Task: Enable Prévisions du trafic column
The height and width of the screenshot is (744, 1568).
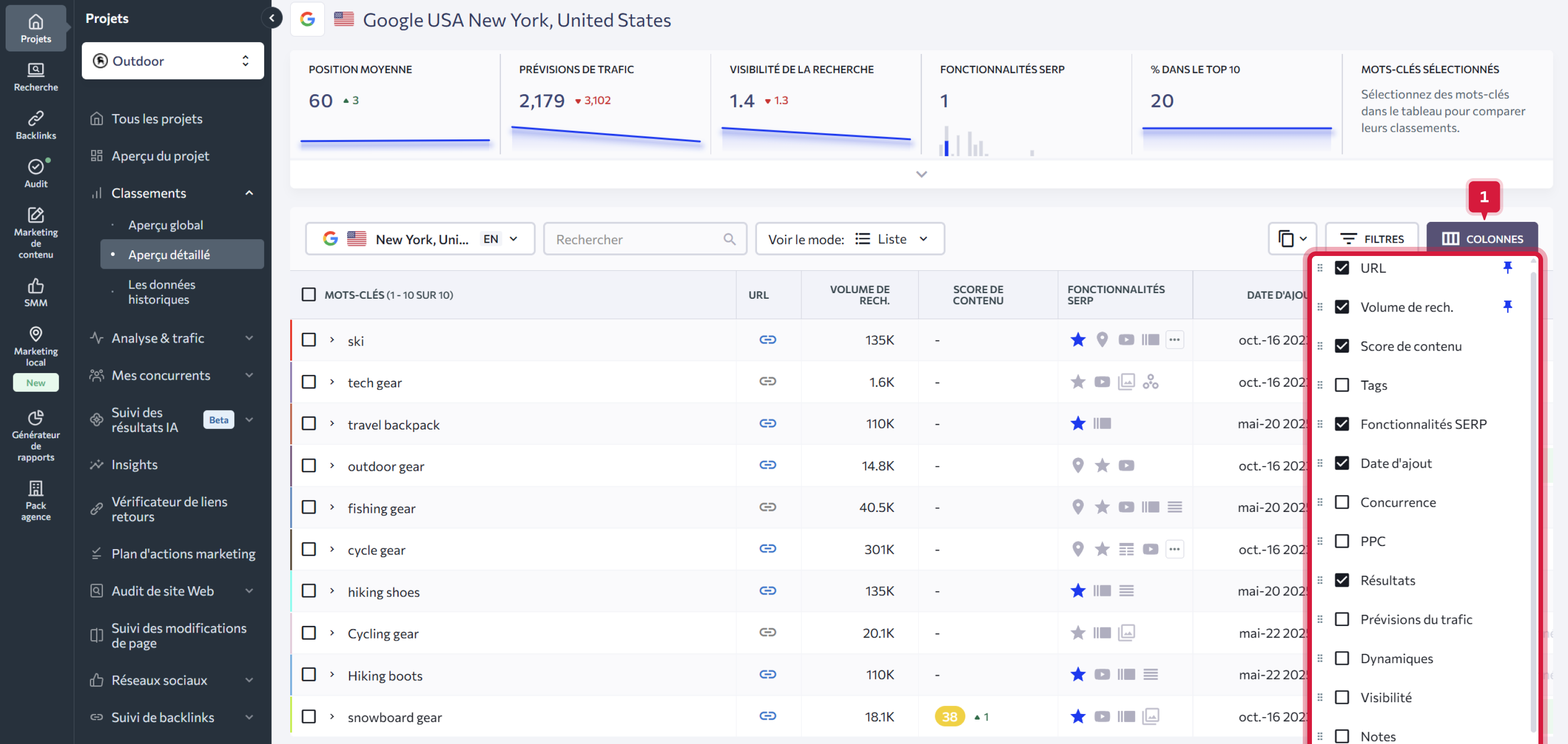Action: click(1341, 619)
